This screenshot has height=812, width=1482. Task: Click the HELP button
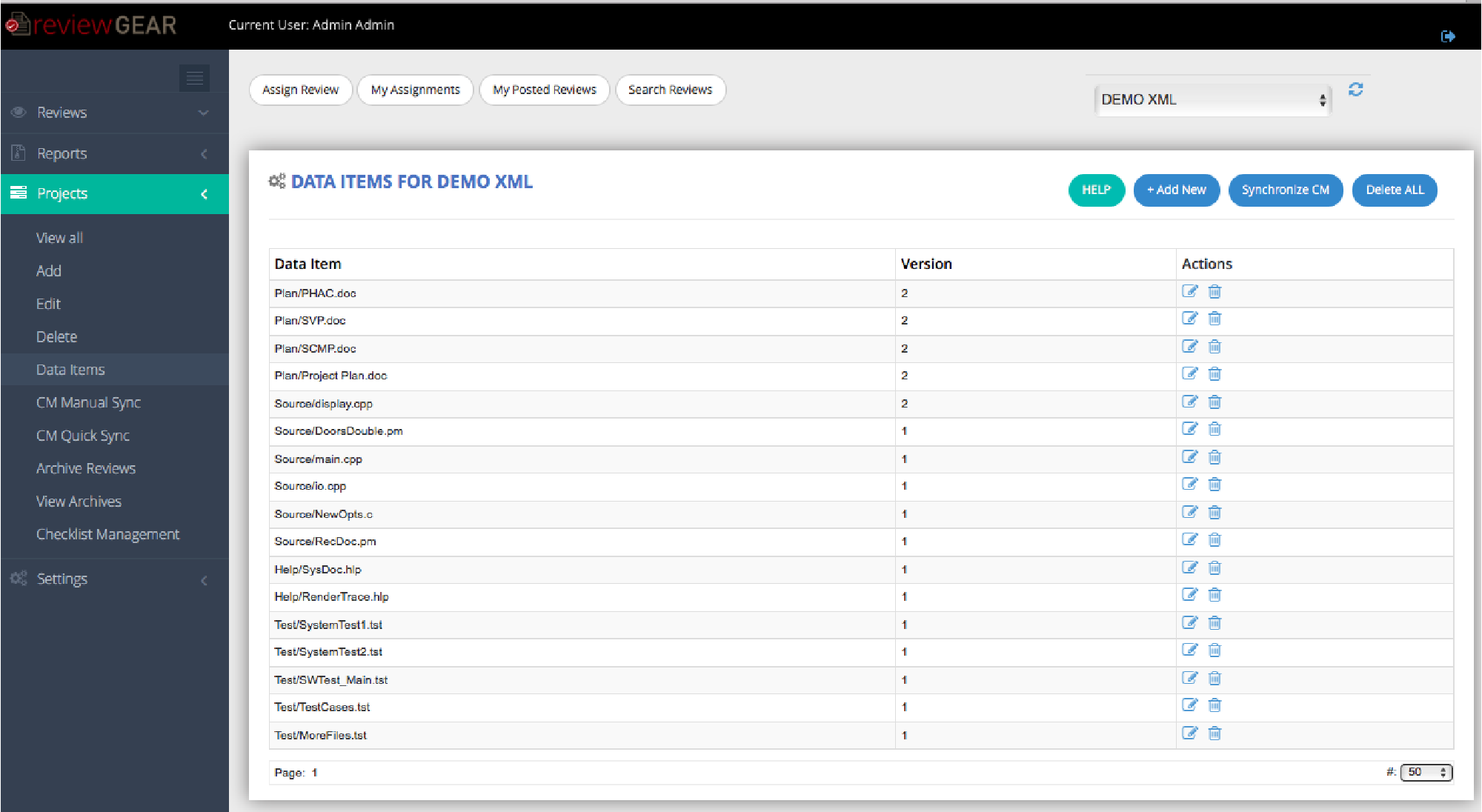1096,190
